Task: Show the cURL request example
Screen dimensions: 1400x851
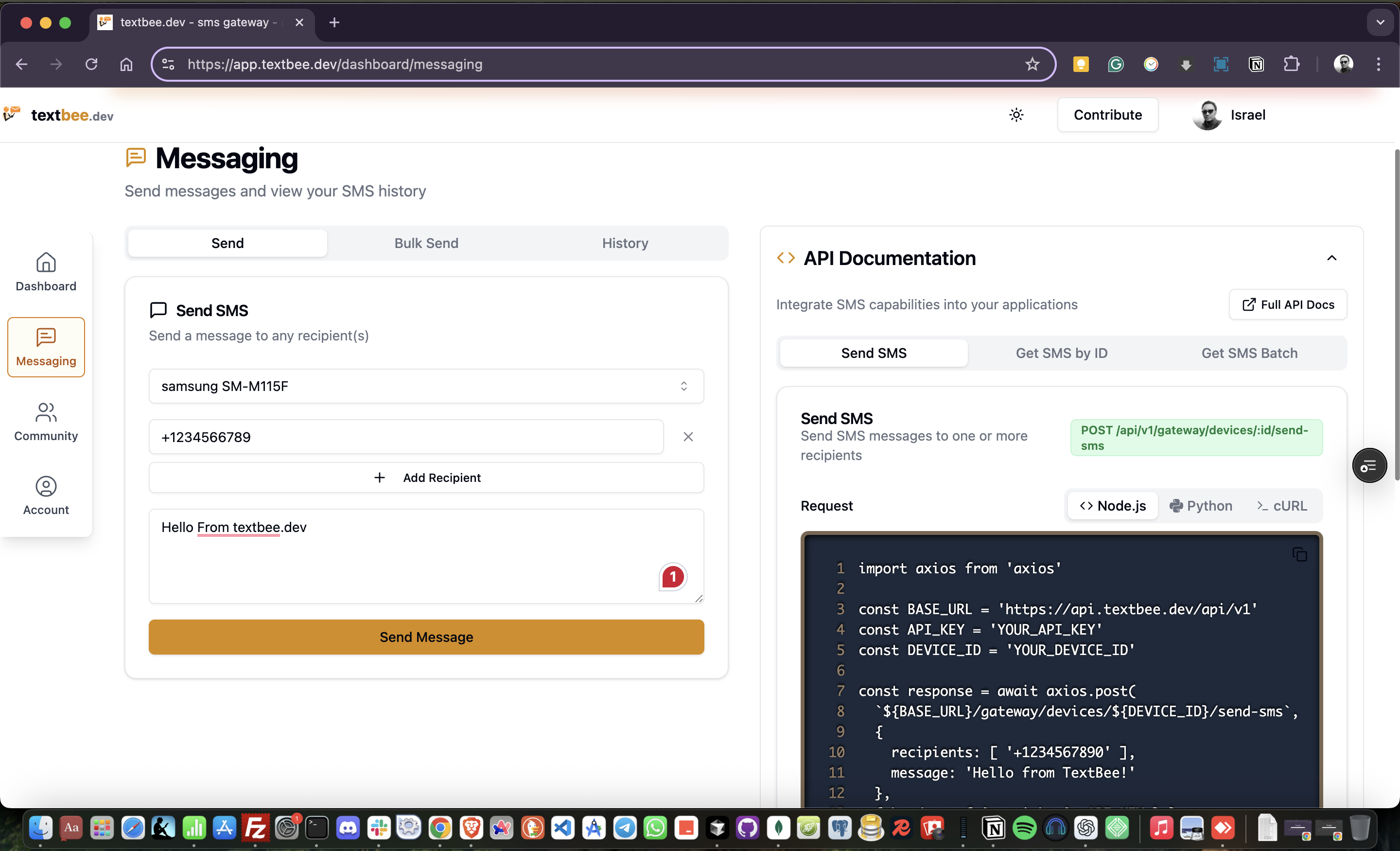Action: [1282, 505]
